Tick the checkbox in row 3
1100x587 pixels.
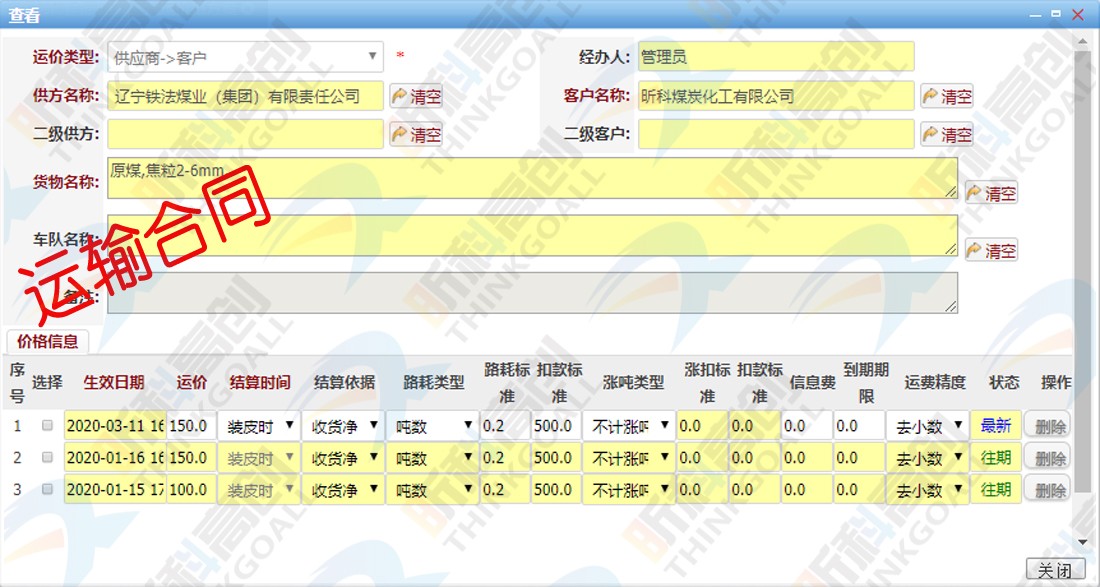coord(47,489)
